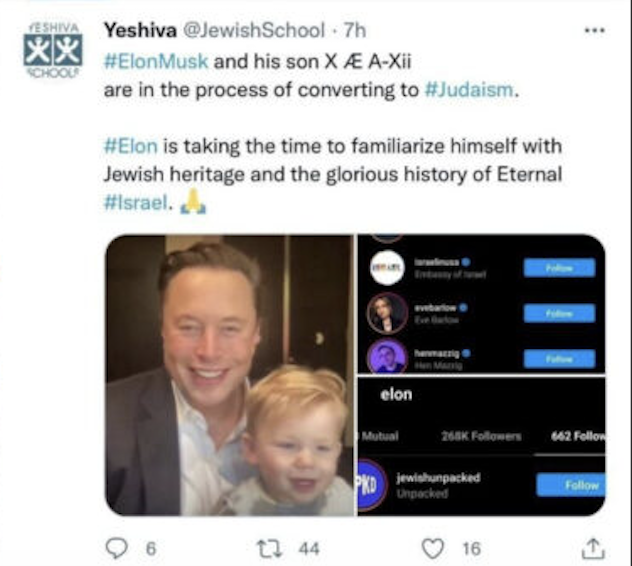Open the Embassy of Israel account avatar
This screenshot has width=632, height=566.
[387, 268]
